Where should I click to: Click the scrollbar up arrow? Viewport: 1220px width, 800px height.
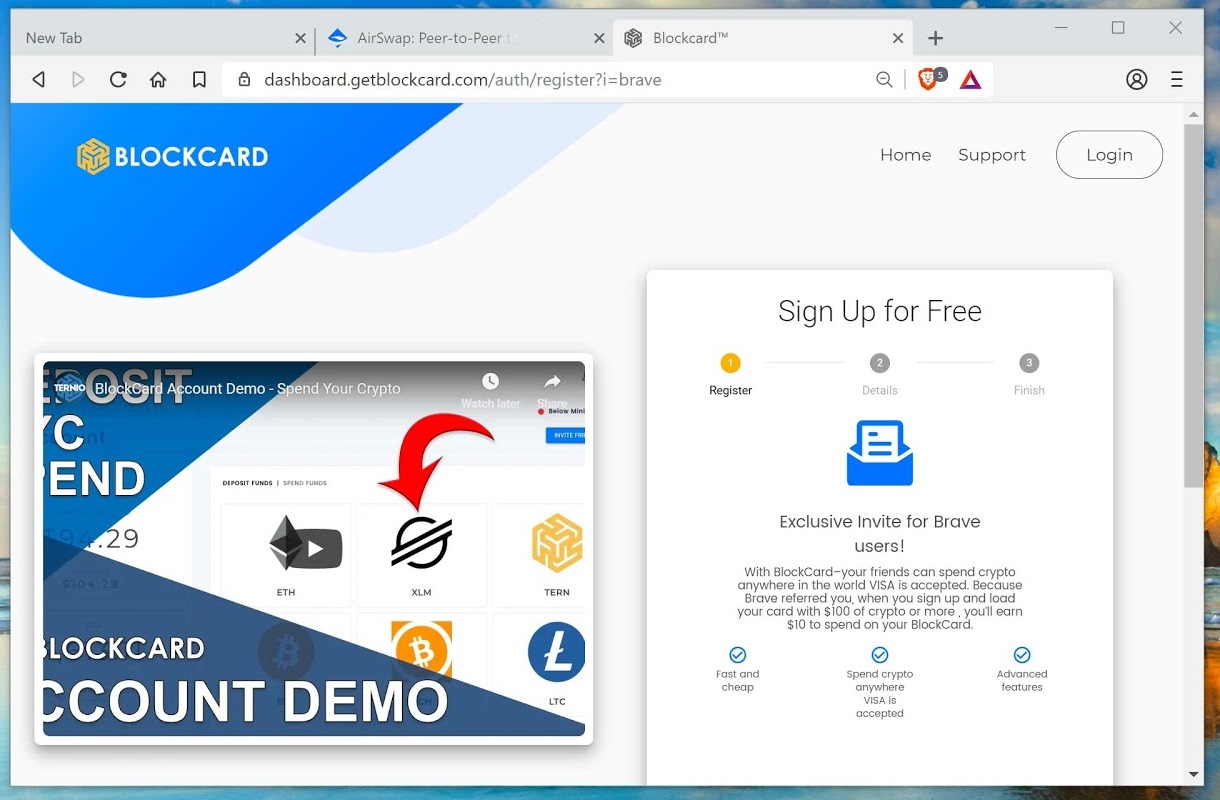tap(1193, 115)
